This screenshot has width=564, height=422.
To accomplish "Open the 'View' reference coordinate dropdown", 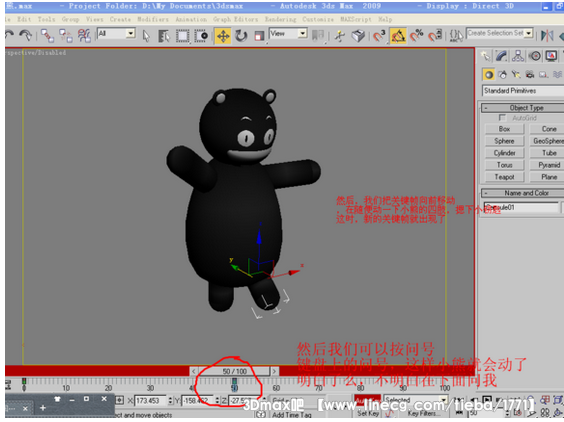I will (x=288, y=34).
